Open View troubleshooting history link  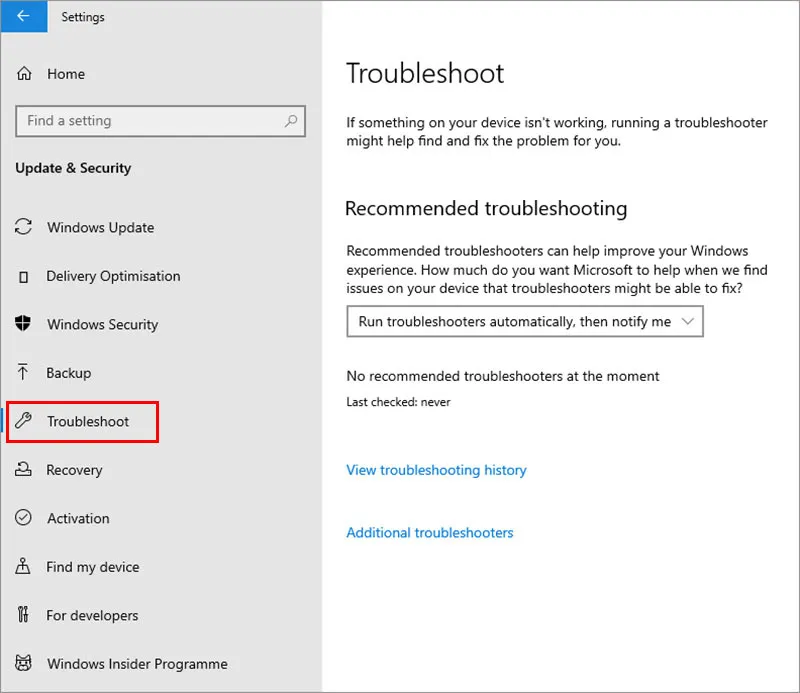pyautogui.click(x=436, y=470)
